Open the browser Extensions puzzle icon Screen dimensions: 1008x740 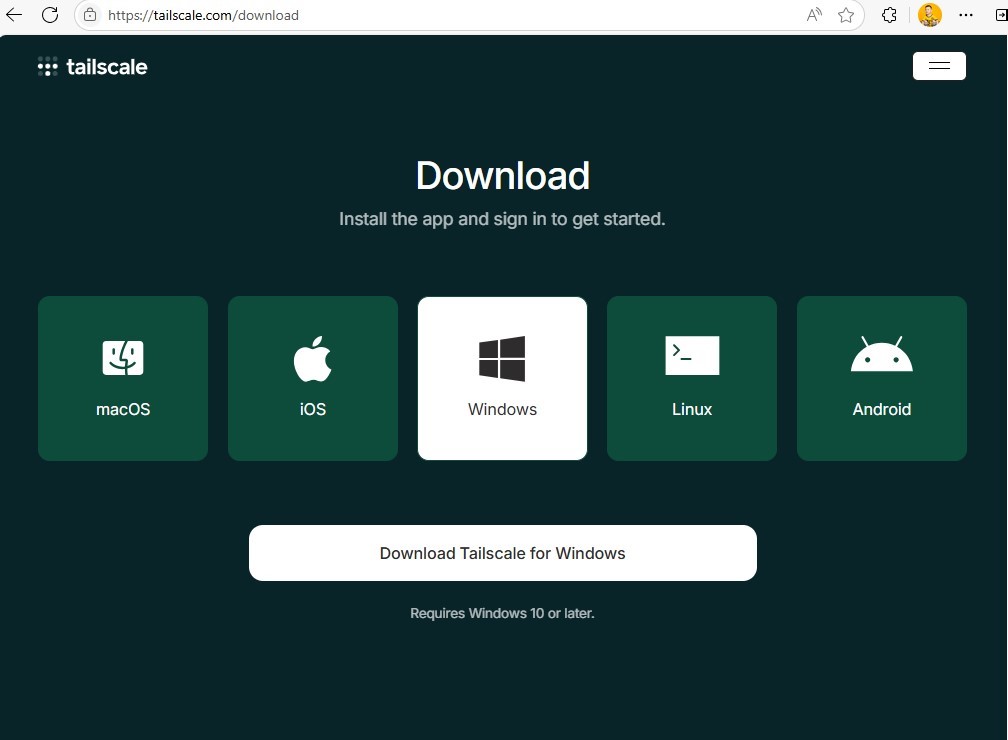(x=889, y=15)
